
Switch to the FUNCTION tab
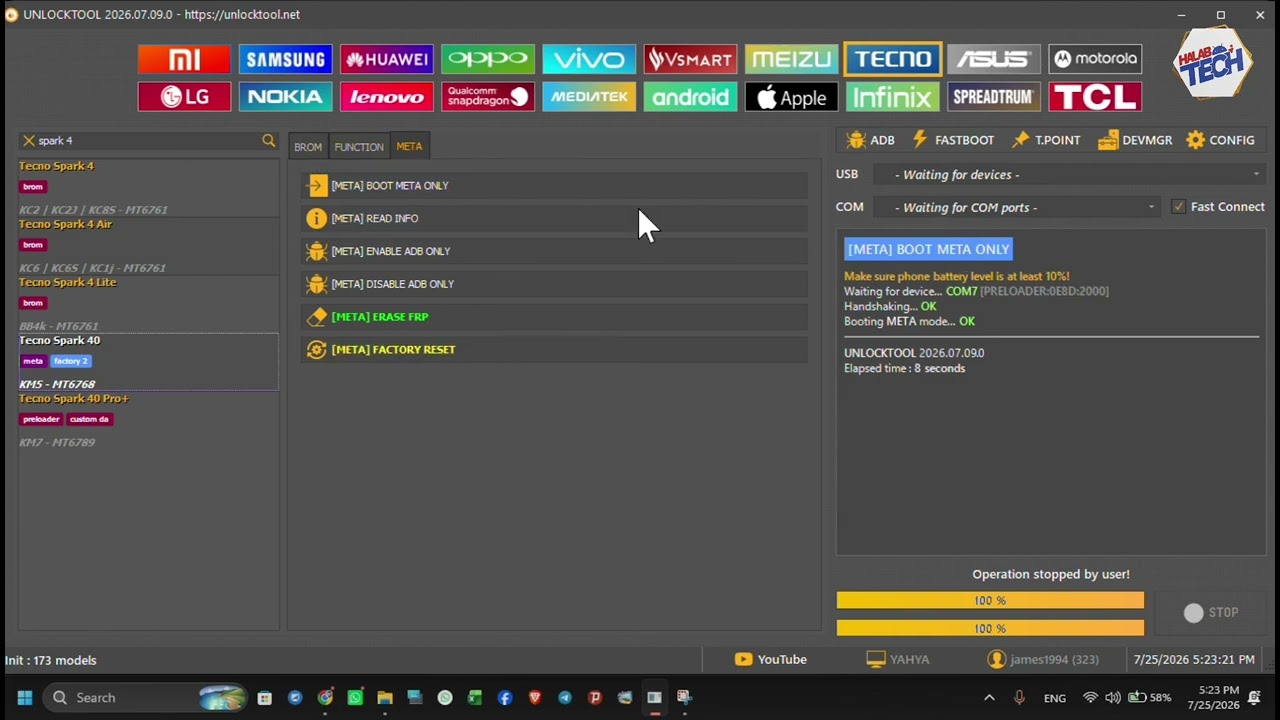tap(359, 147)
